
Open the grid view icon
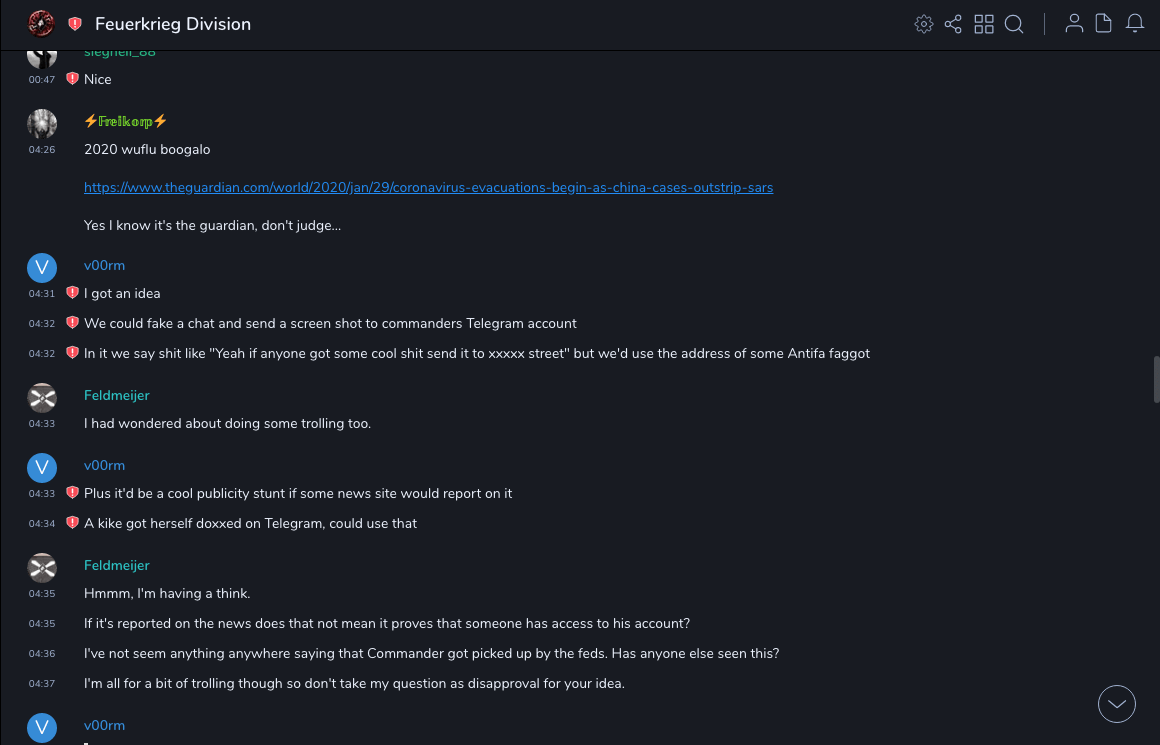click(x=984, y=24)
